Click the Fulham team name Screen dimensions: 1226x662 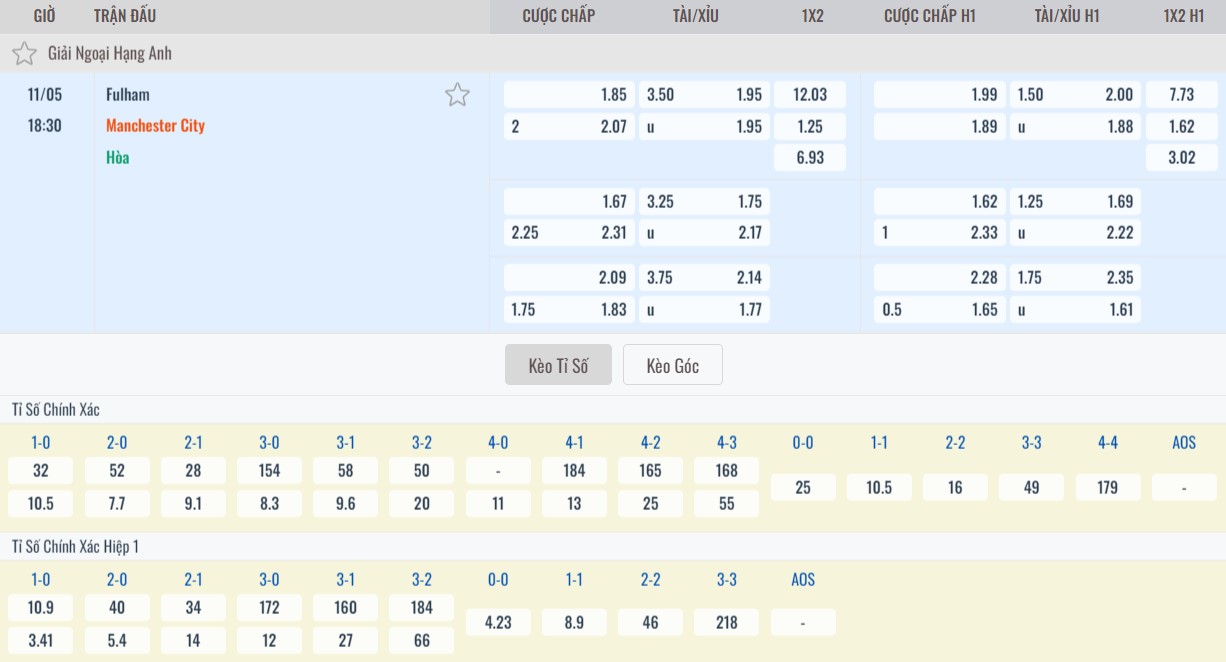[x=128, y=94]
